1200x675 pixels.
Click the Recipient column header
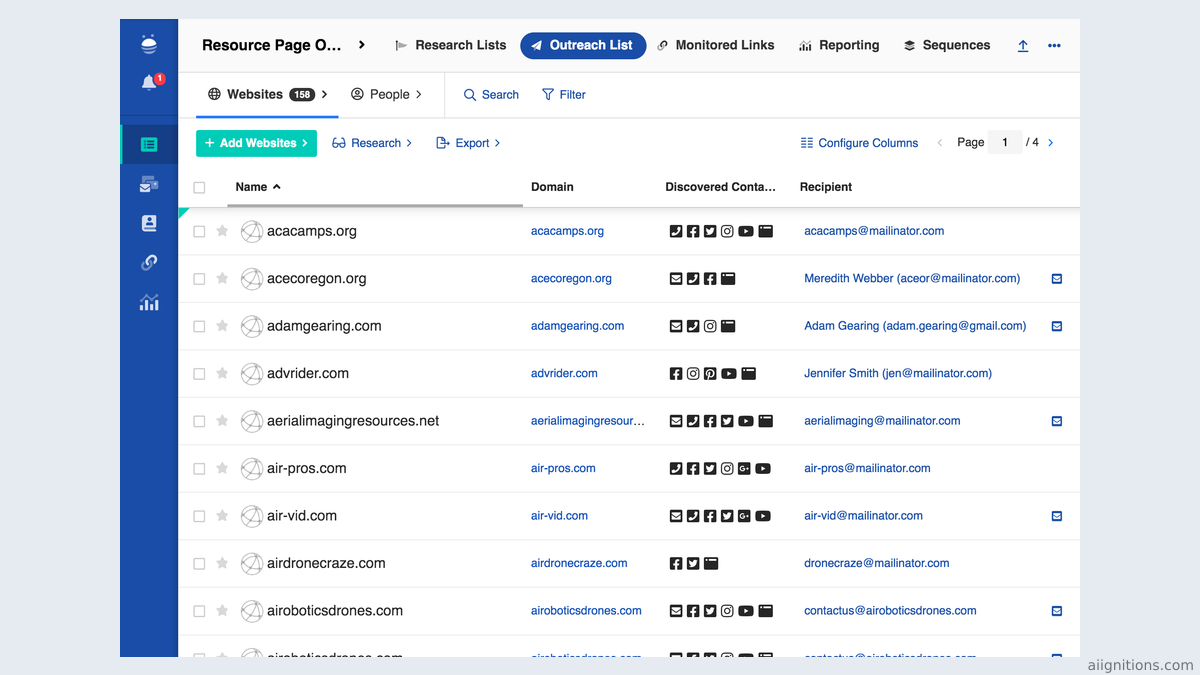pos(826,187)
